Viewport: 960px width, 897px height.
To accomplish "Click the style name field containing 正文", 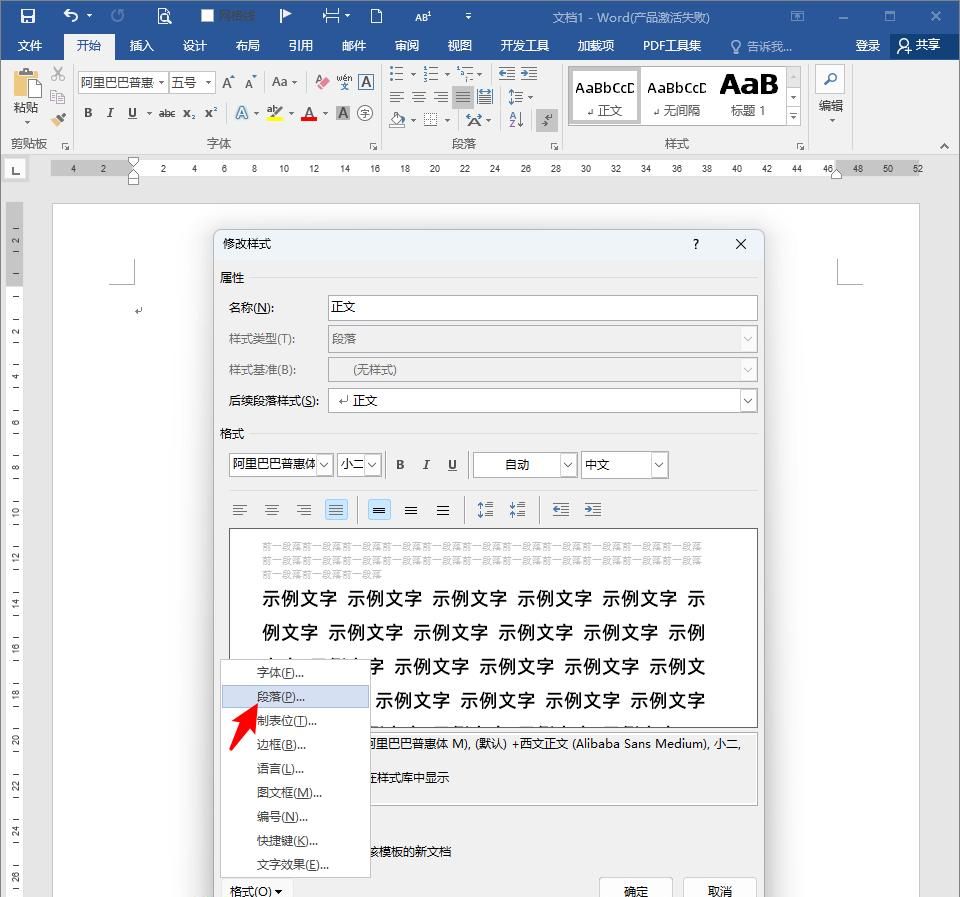I will click(540, 307).
